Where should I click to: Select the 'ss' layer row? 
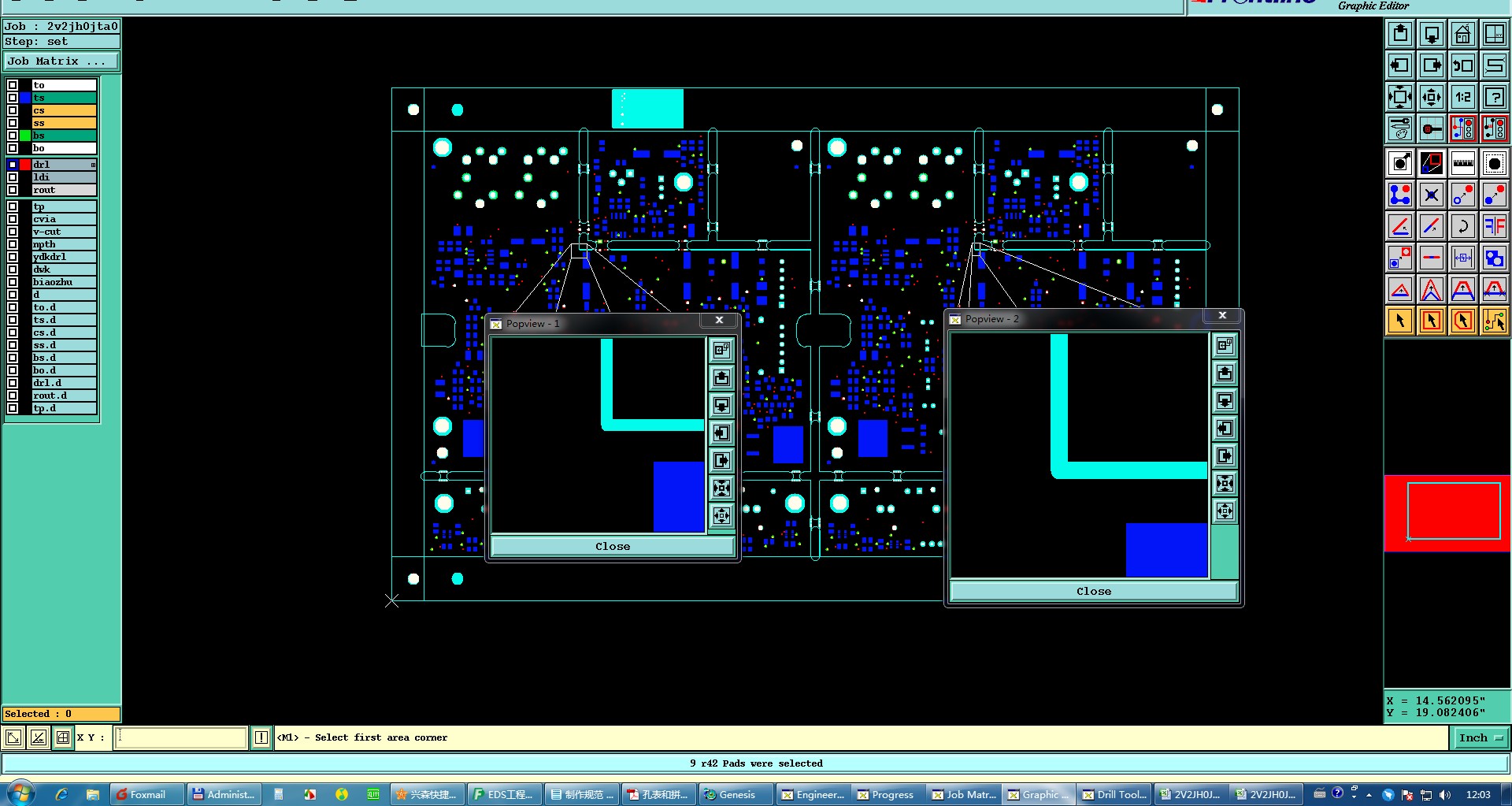pos(64,123)
